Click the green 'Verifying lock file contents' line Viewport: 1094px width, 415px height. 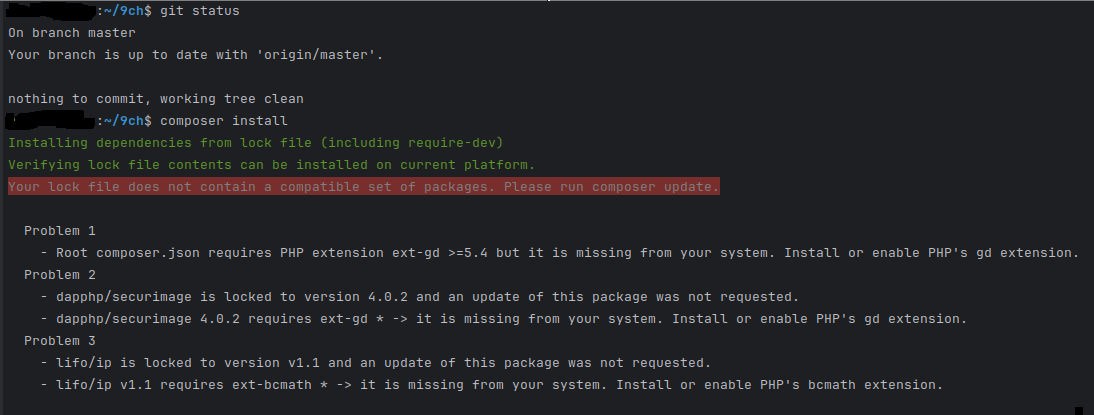tap(271, 165)
